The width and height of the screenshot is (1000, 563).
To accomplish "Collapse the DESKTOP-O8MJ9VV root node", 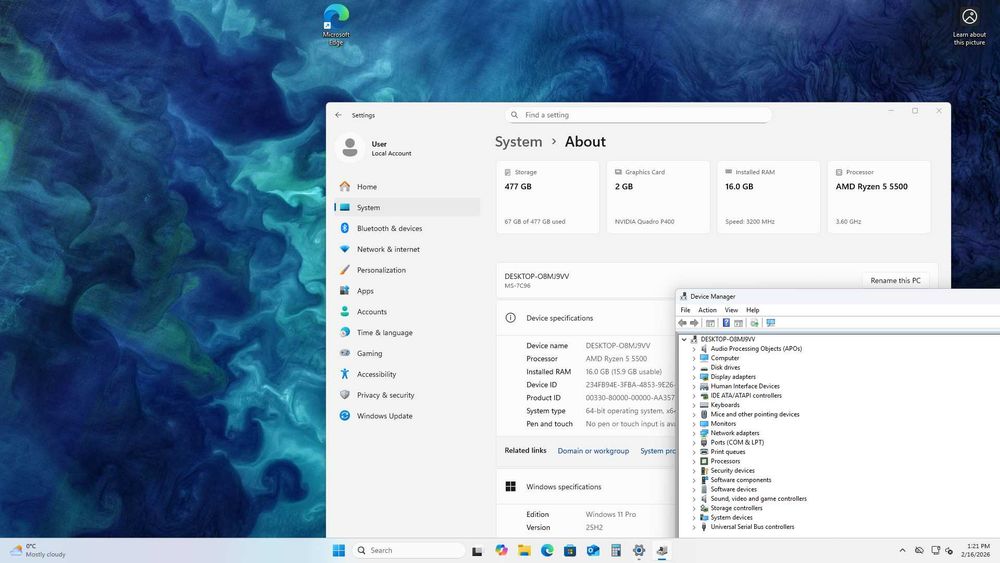I will coord(684,339).
